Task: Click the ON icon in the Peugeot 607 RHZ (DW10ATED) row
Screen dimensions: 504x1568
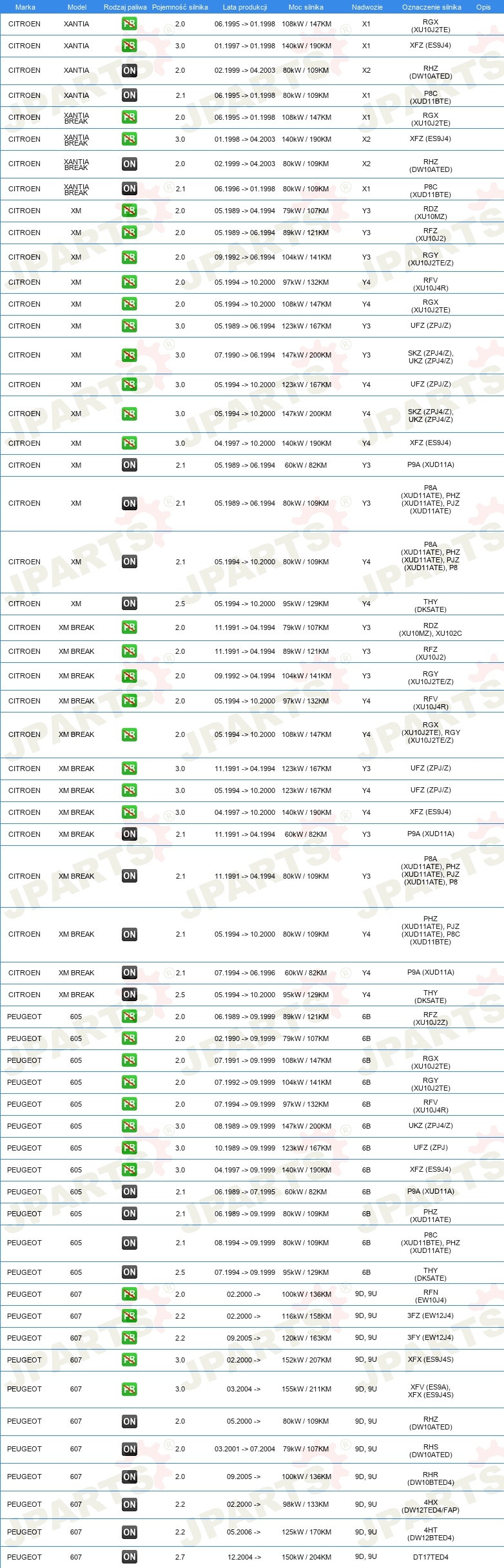Action: click(130, 1421)
